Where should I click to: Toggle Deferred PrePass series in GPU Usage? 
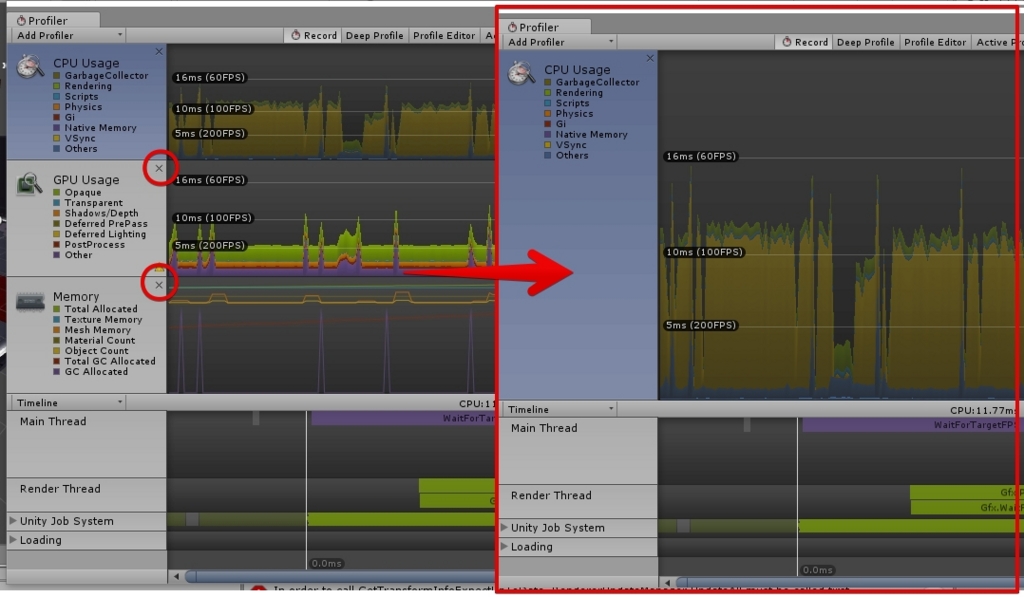[57, 224]
